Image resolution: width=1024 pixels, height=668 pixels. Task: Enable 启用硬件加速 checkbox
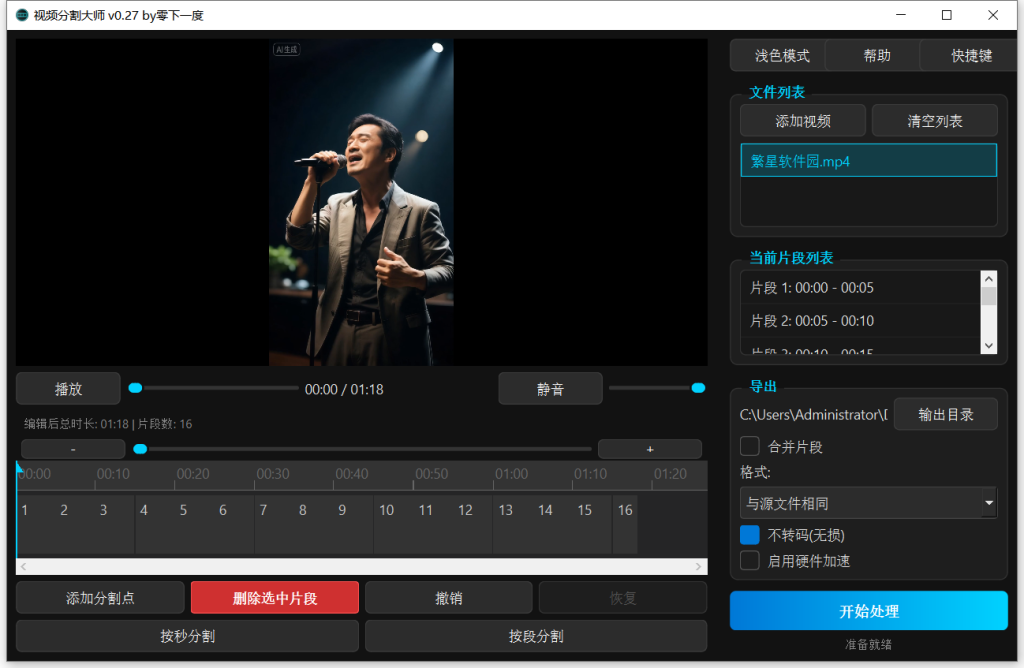tap(750, 561)
